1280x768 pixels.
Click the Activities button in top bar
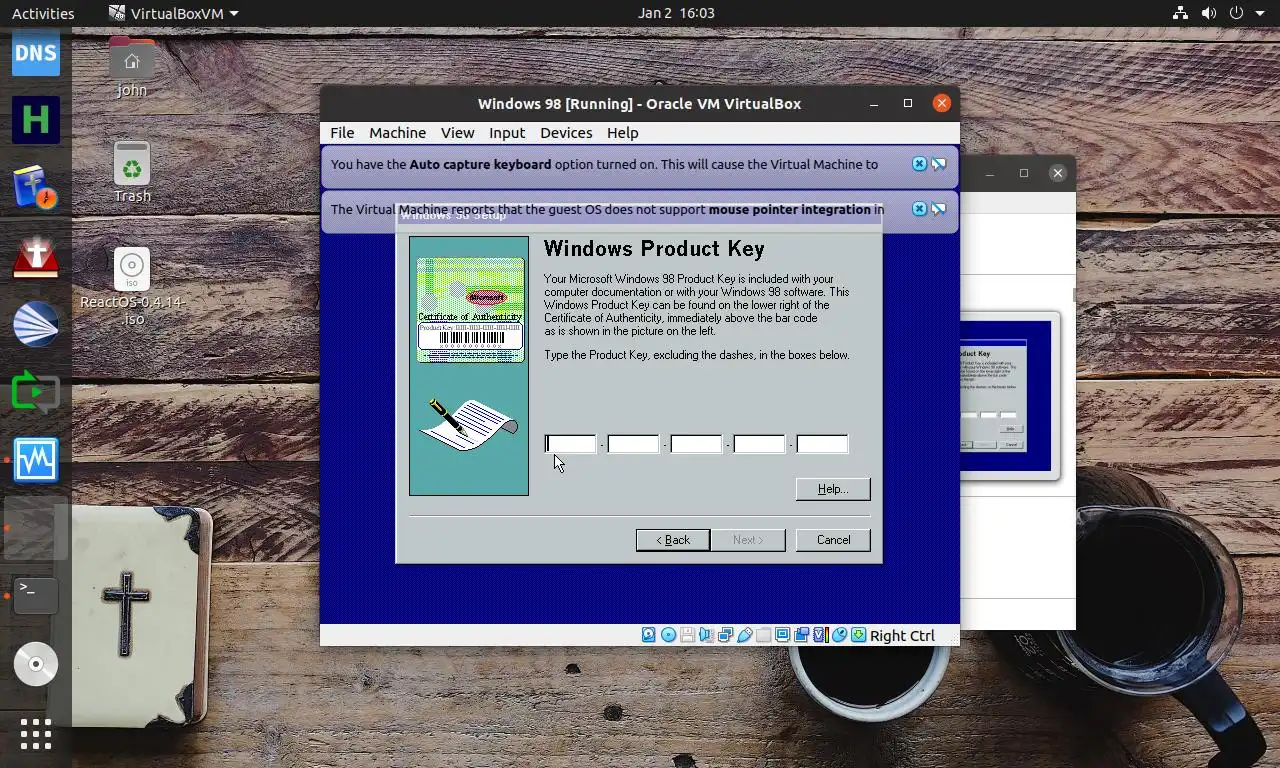coord(43,13)
